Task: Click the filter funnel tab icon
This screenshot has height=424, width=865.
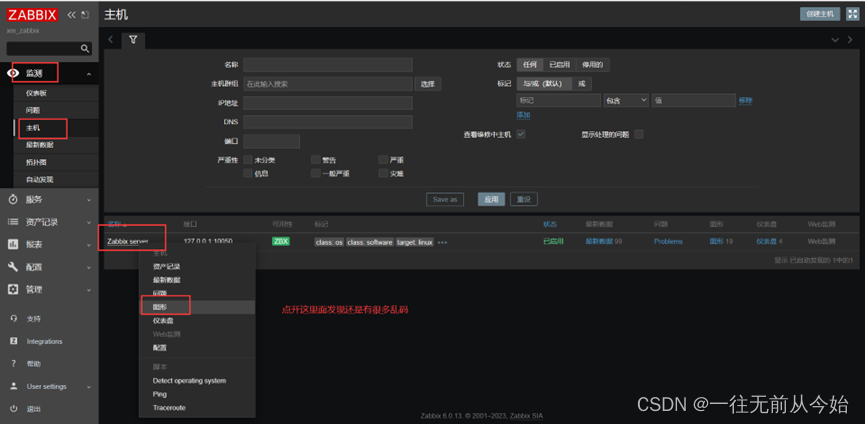Action: tap(133, 40)
